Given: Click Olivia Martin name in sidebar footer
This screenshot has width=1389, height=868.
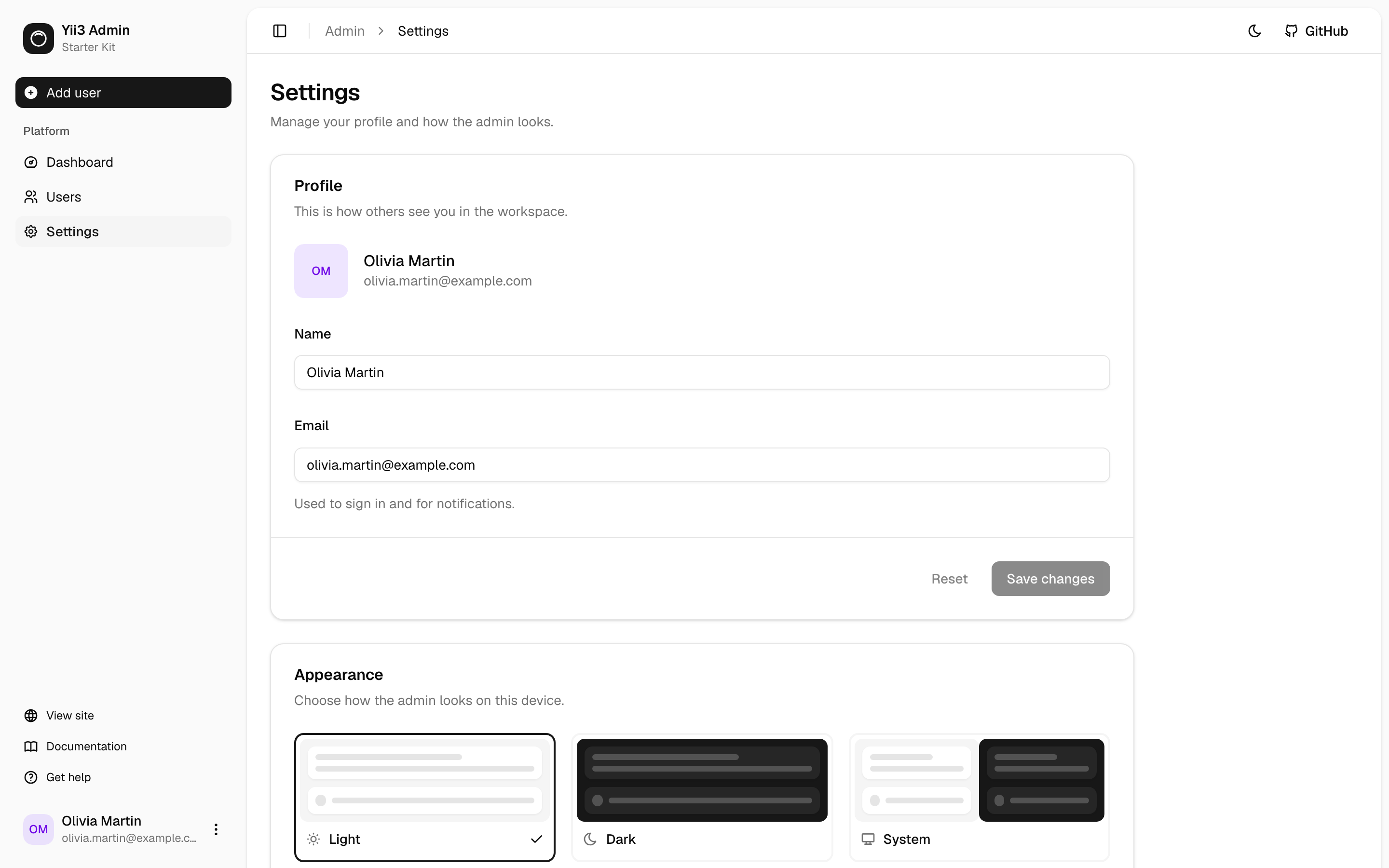Looking at the screenshot, I should point(102,821).
